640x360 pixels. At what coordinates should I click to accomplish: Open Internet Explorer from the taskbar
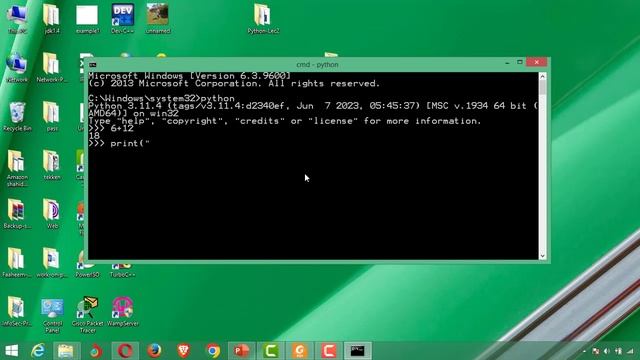pyautogui.click(x=38, y=351)
